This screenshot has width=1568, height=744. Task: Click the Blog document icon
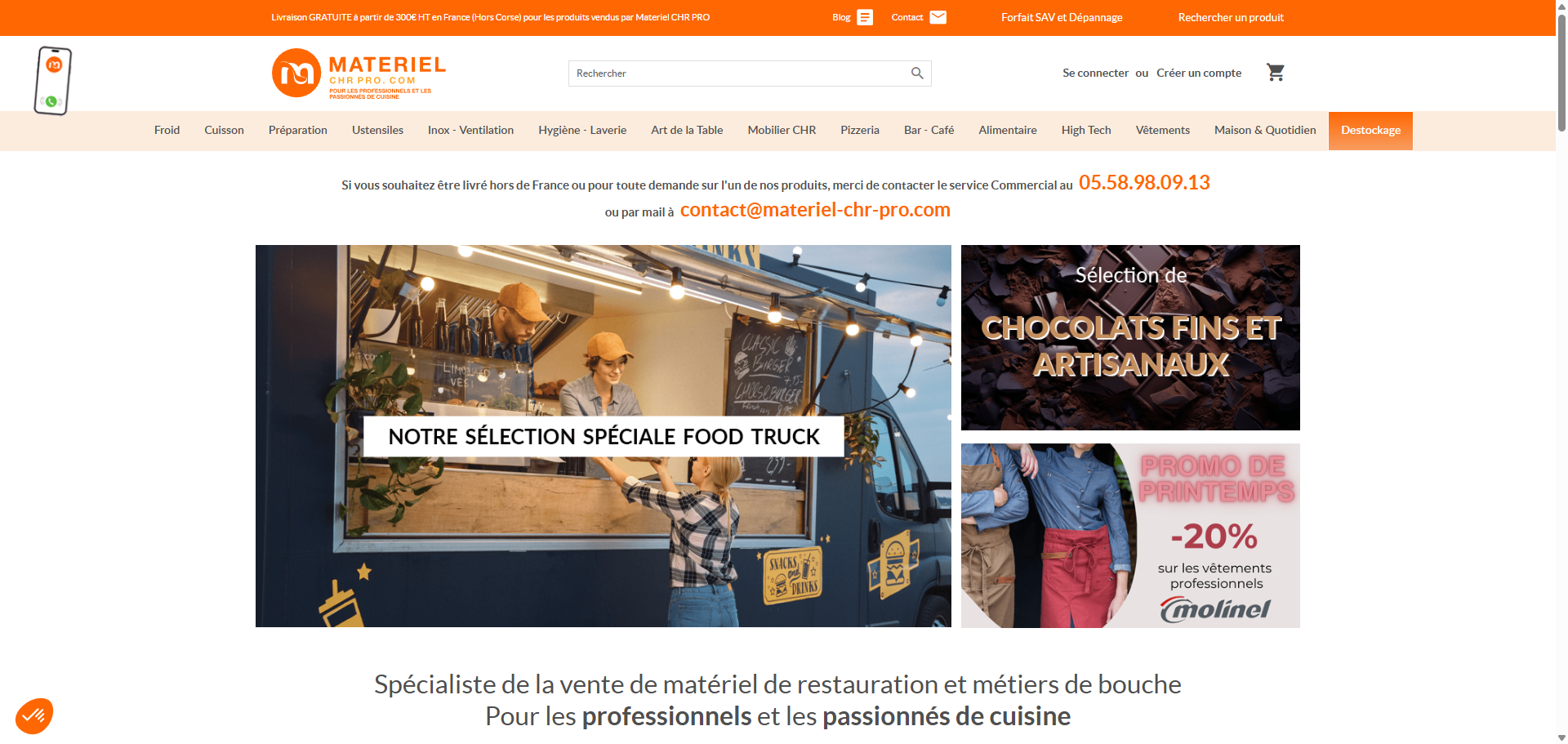[x=865, y=17]
